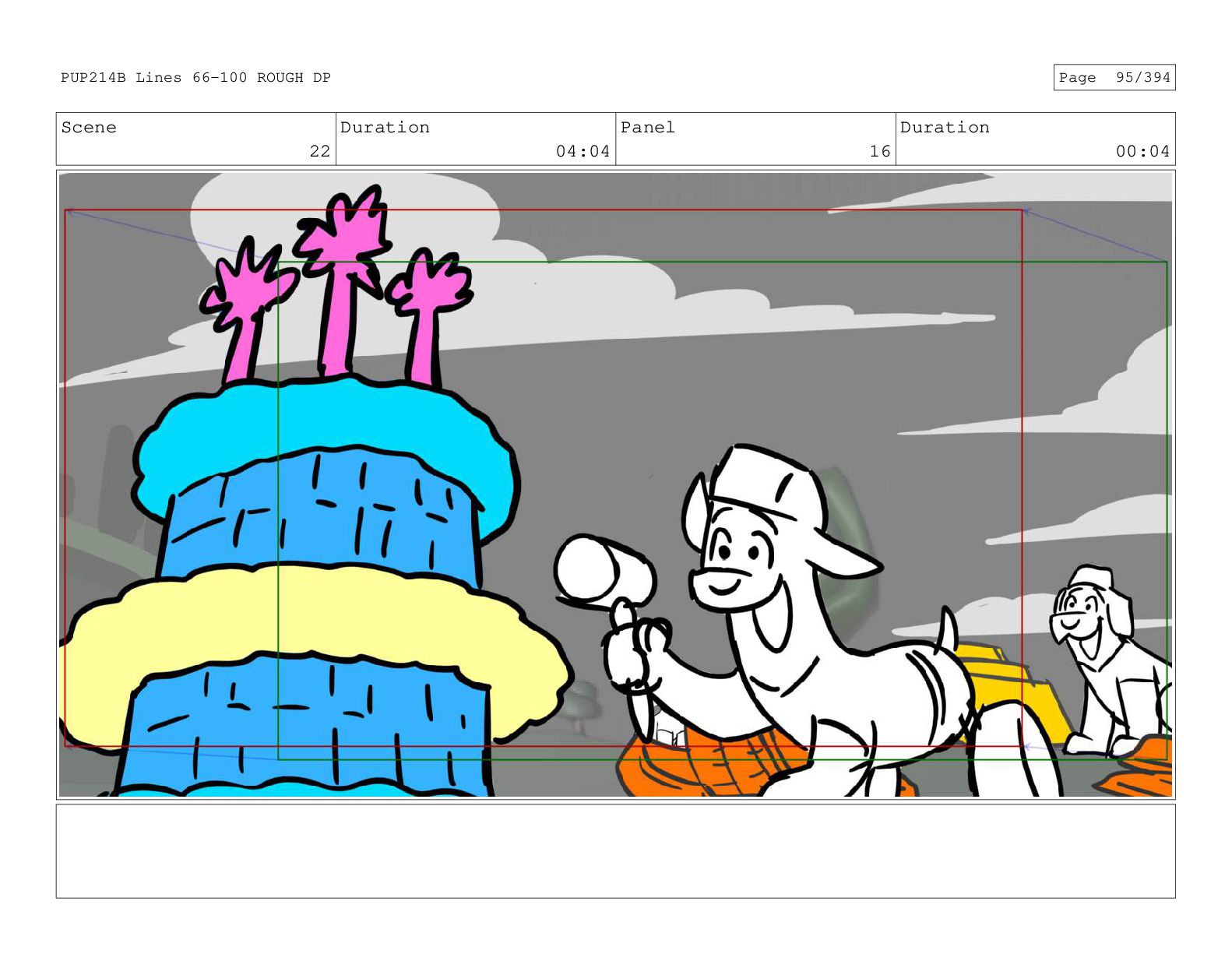
Task: Select the panel number 16
Action: click(880, 151)
